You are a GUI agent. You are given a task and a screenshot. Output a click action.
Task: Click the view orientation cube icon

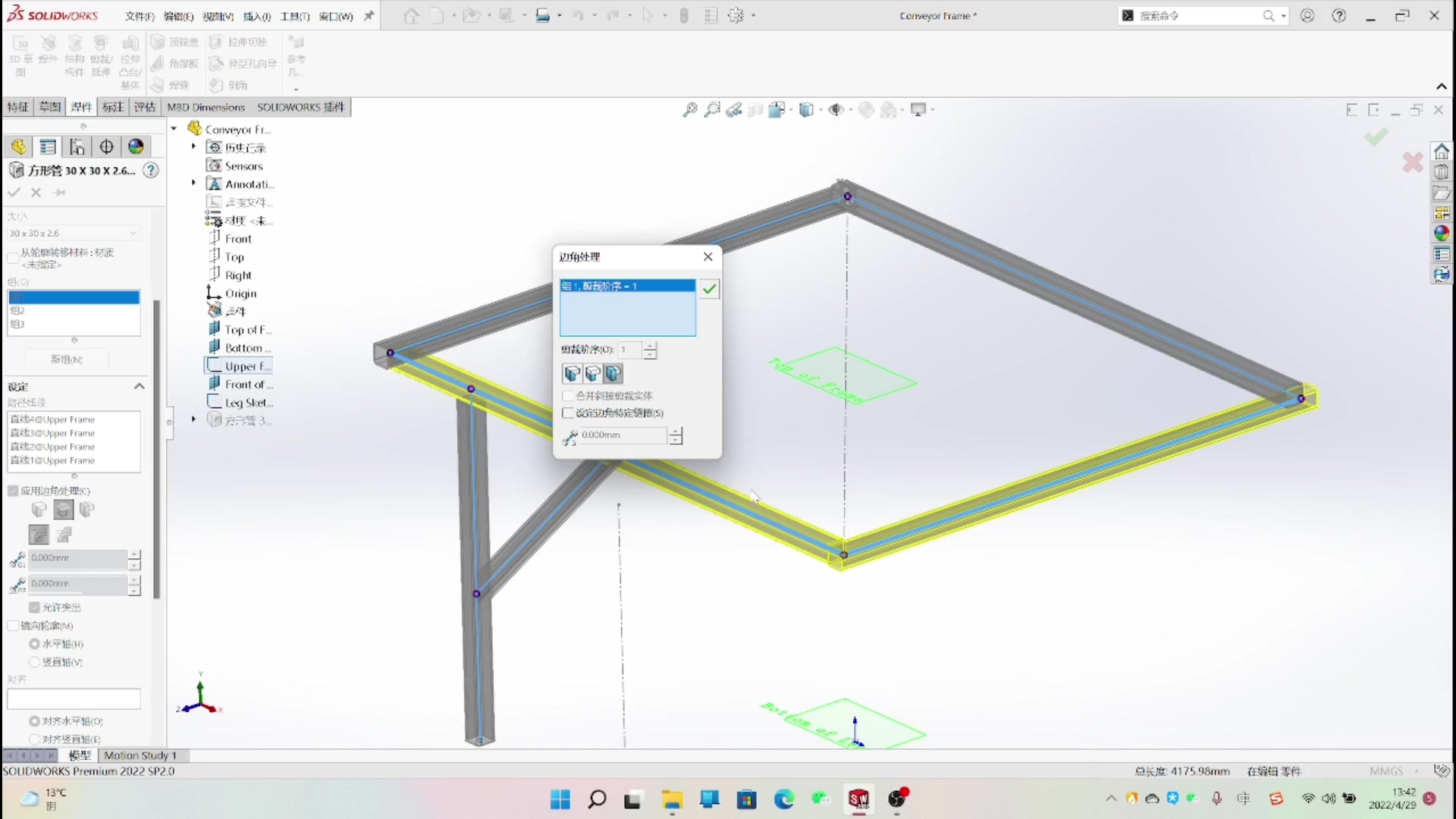click(807, 109)
